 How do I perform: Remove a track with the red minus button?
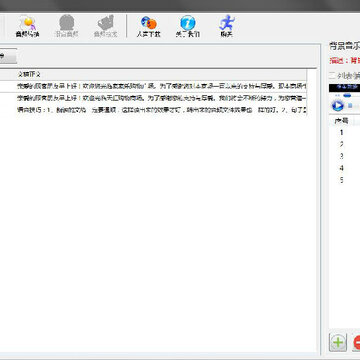356,342
